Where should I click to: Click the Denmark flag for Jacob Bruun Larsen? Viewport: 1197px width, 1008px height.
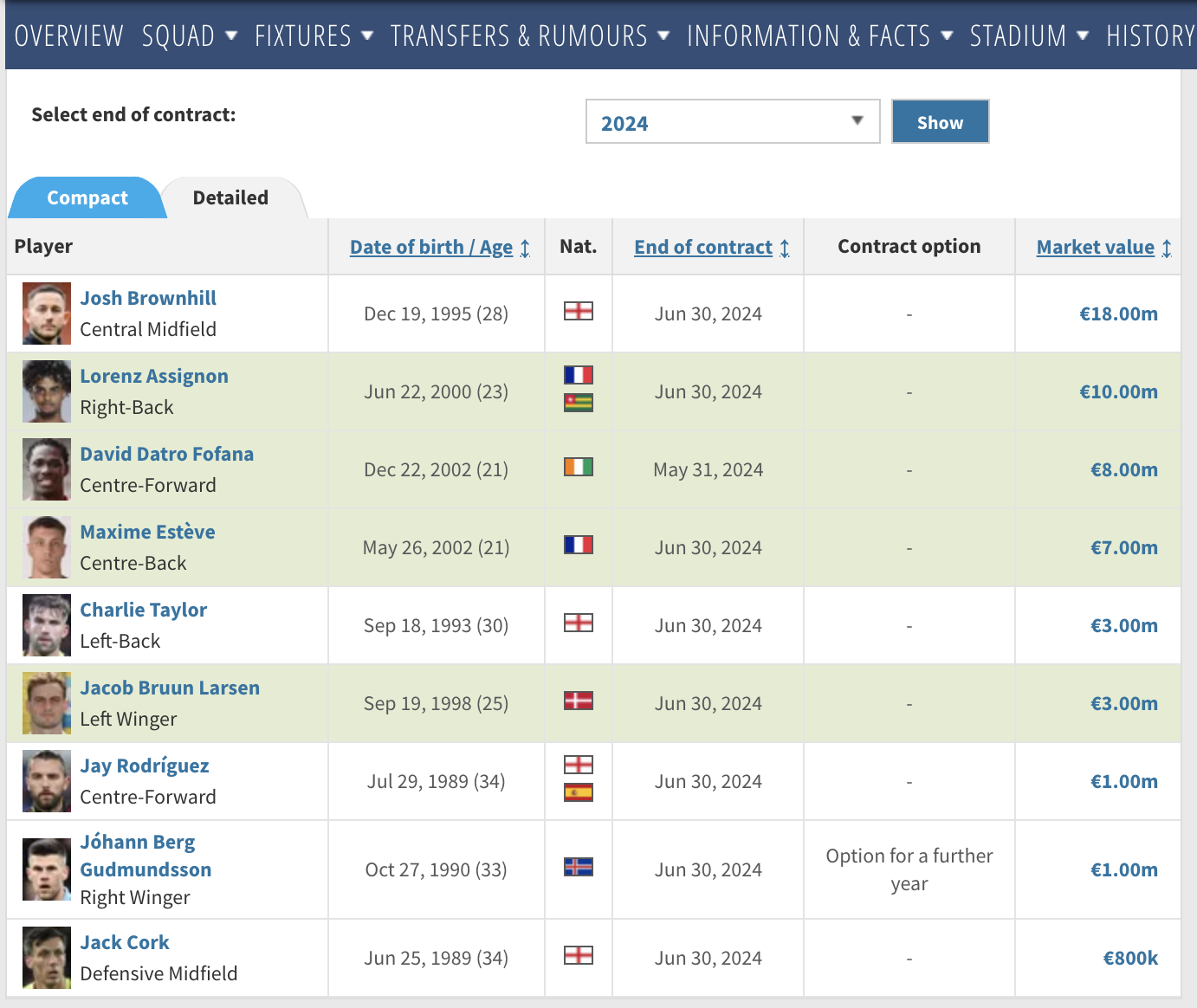578,701
